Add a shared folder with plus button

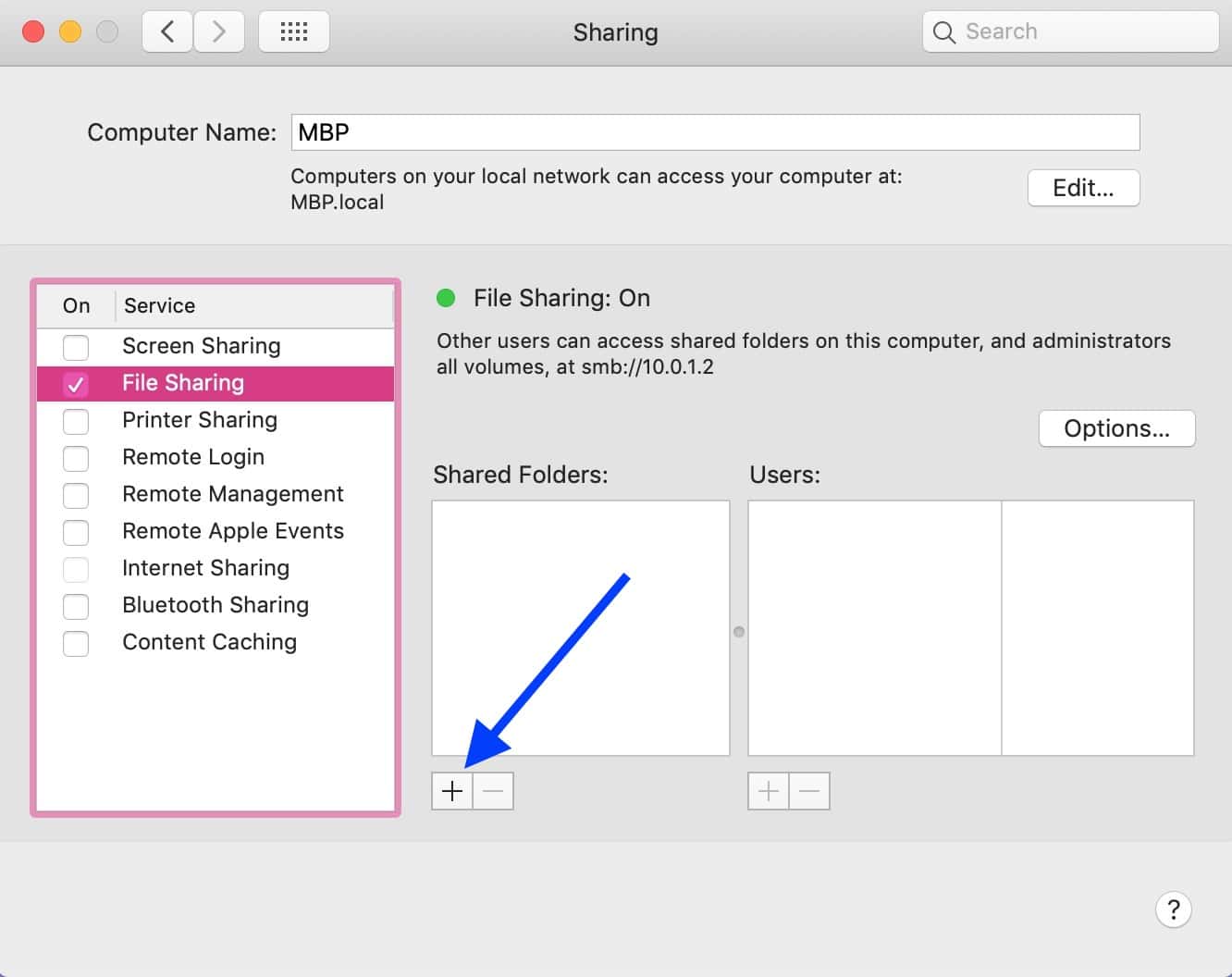(452, 791)
